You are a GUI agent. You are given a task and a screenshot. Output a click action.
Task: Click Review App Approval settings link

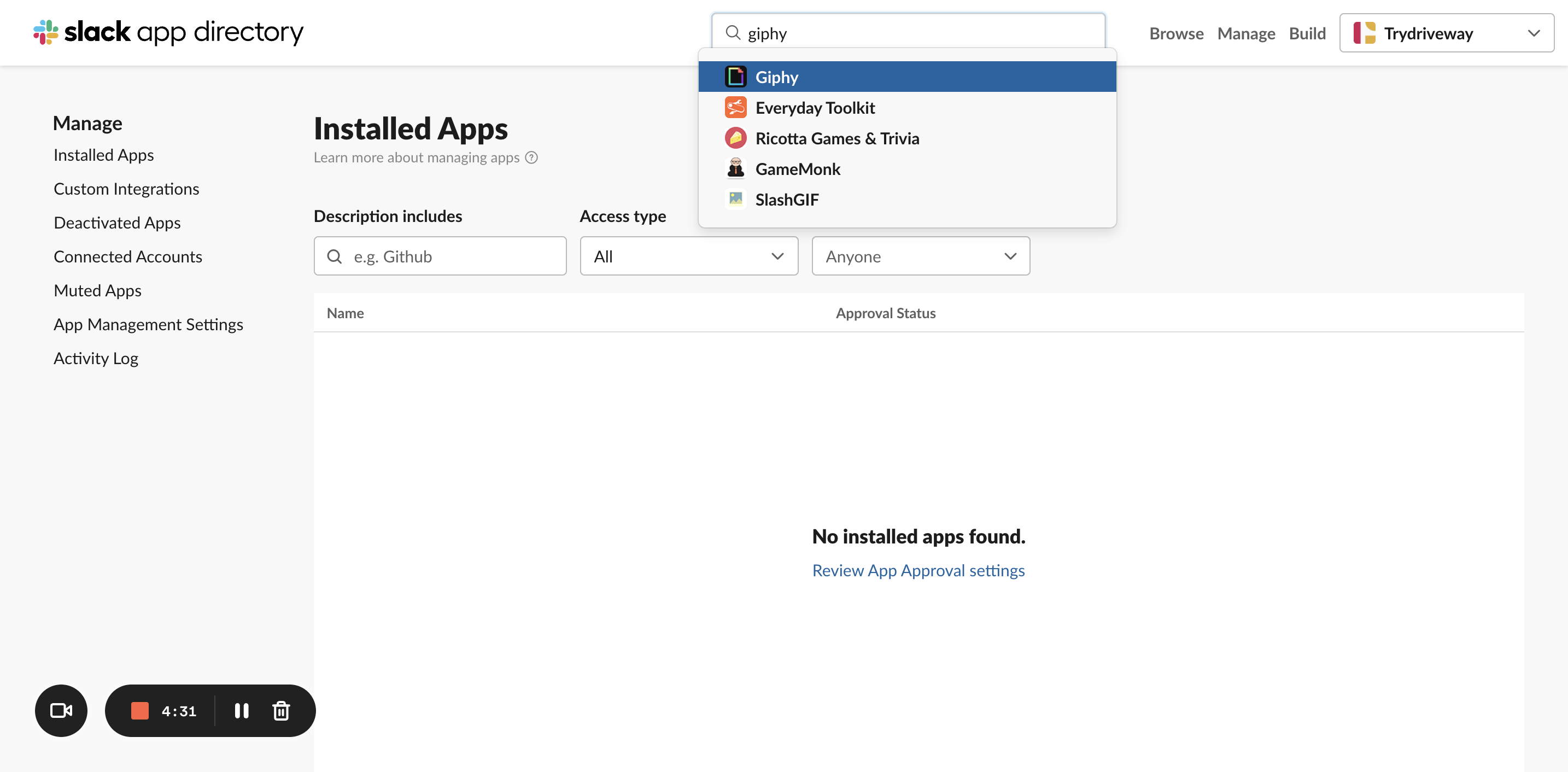(x=918, y=570)
